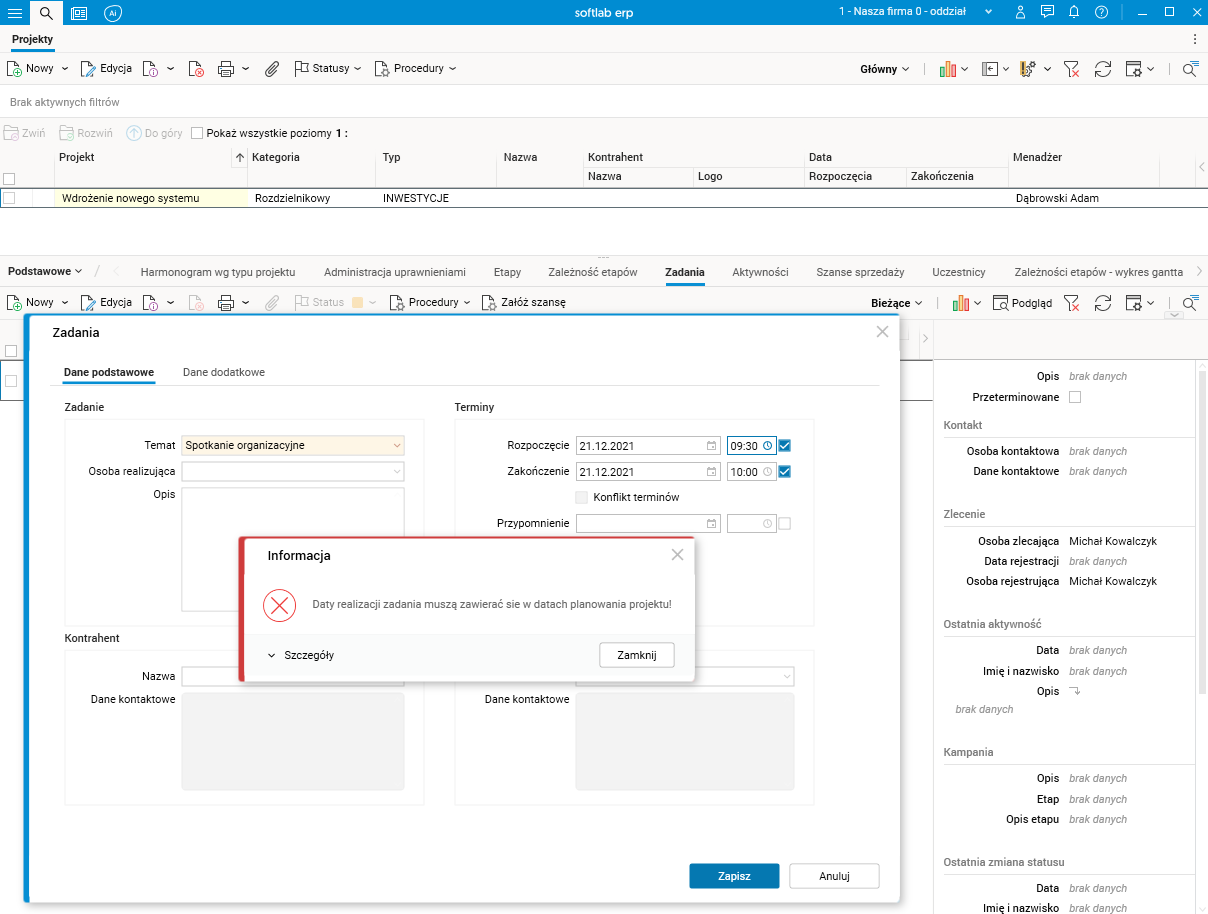This screenshot has width=1208, height=914.
Task: Click the Dąbrowski Adam cell
Action: pyautogui.click(x=1057, y=198)
